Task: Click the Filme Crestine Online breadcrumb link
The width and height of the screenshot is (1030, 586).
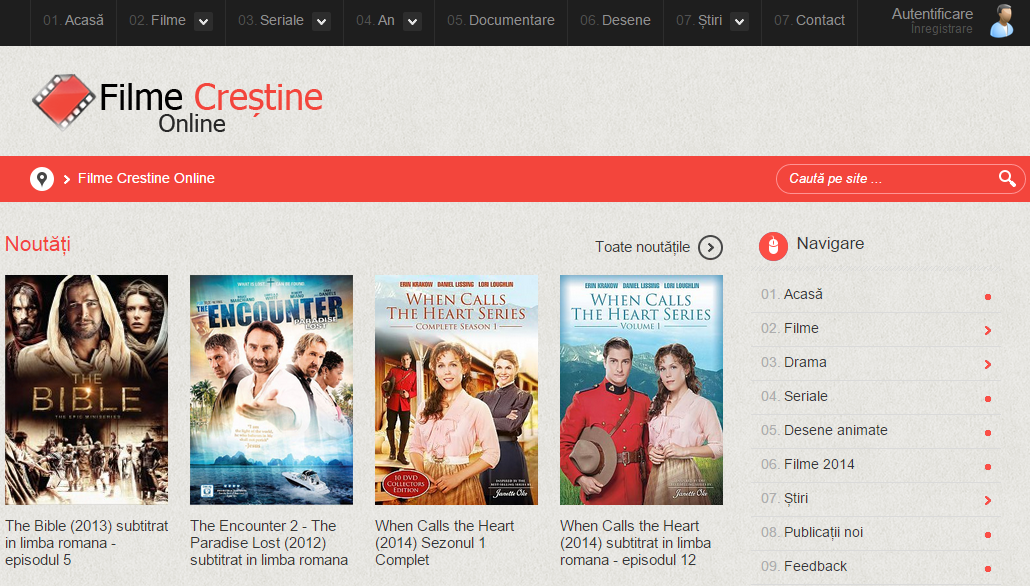Action: click(146, 179)
